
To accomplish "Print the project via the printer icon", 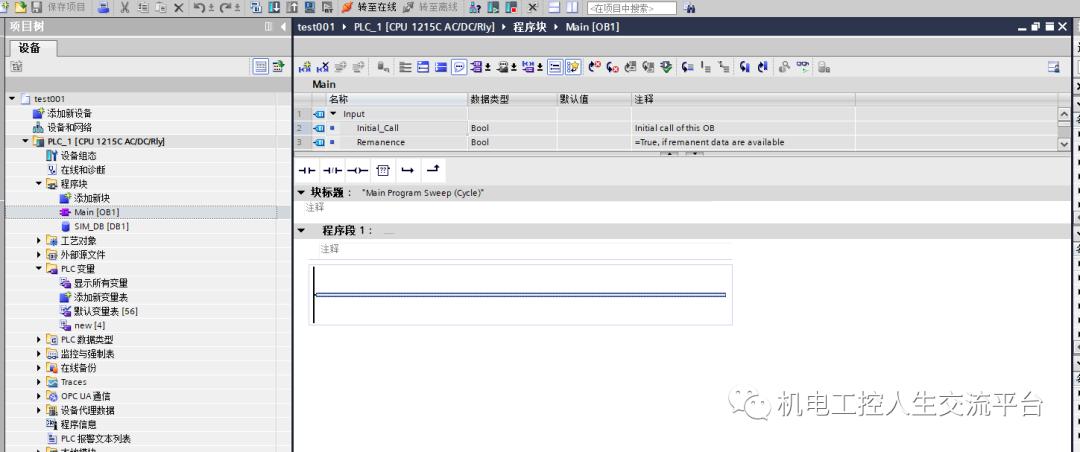I will click(103, 8).
